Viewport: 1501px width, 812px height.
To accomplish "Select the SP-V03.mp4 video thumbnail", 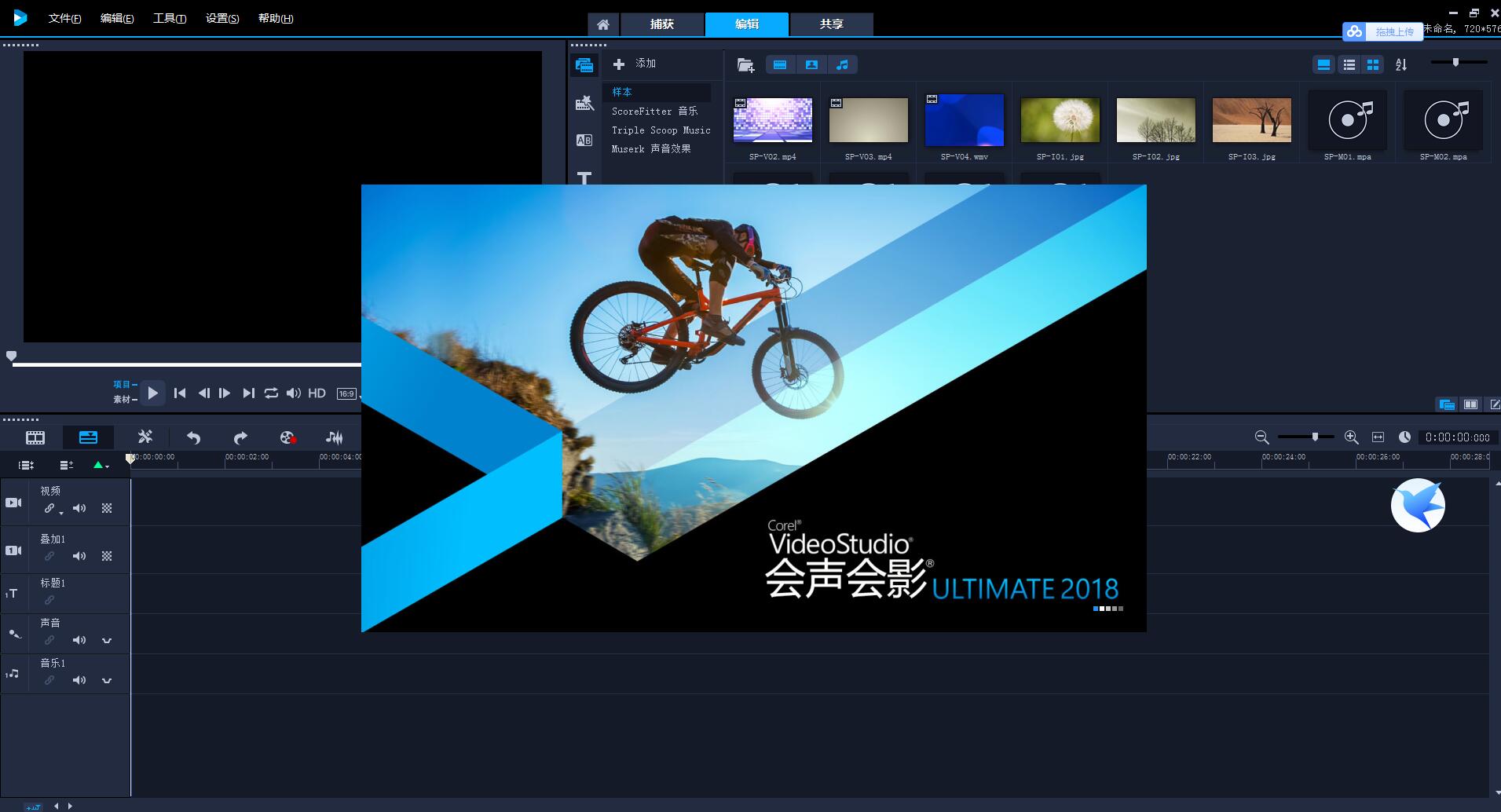I will [868, 120].
